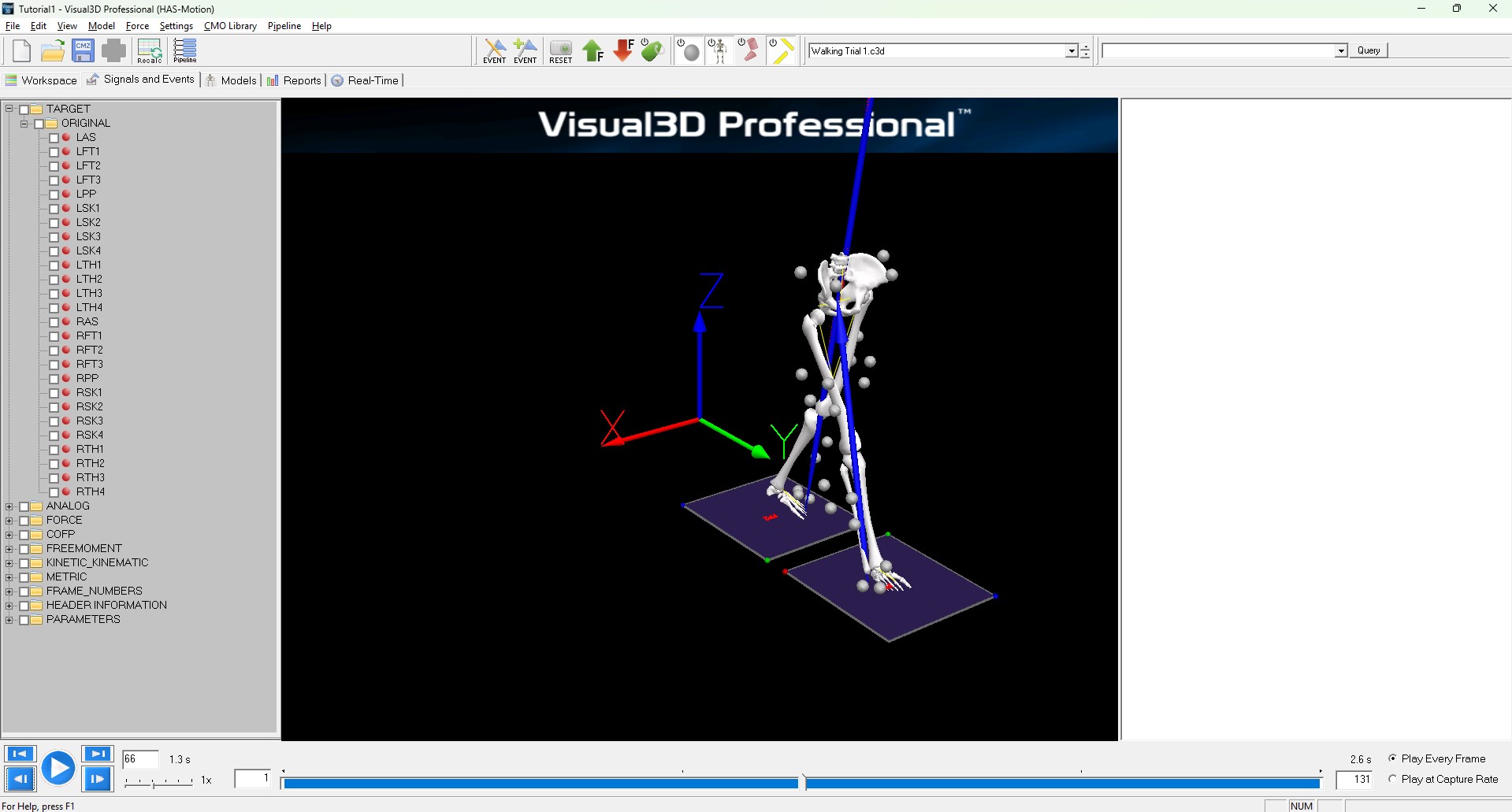Image resolution: width=1512 pixels, height=812 pixels.
Task: Click the blue frame timeline bar
Action: (x=802, y=783)
